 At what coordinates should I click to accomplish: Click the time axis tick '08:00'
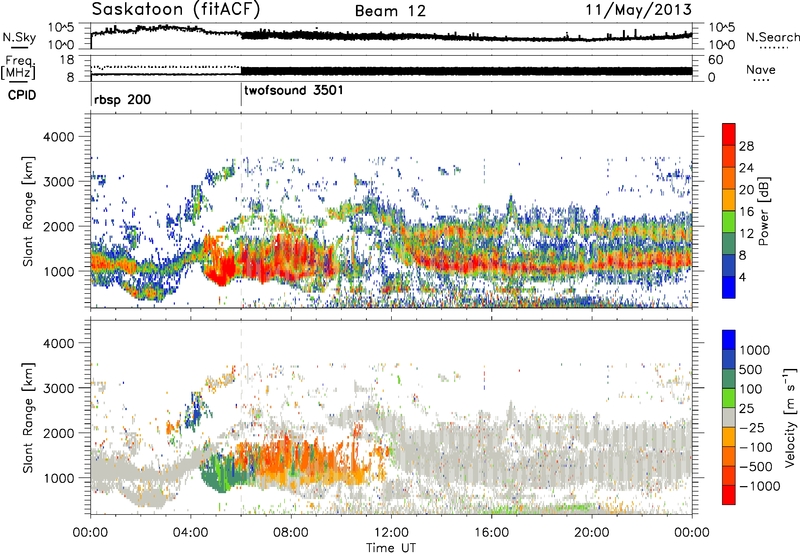click(291, 533)
